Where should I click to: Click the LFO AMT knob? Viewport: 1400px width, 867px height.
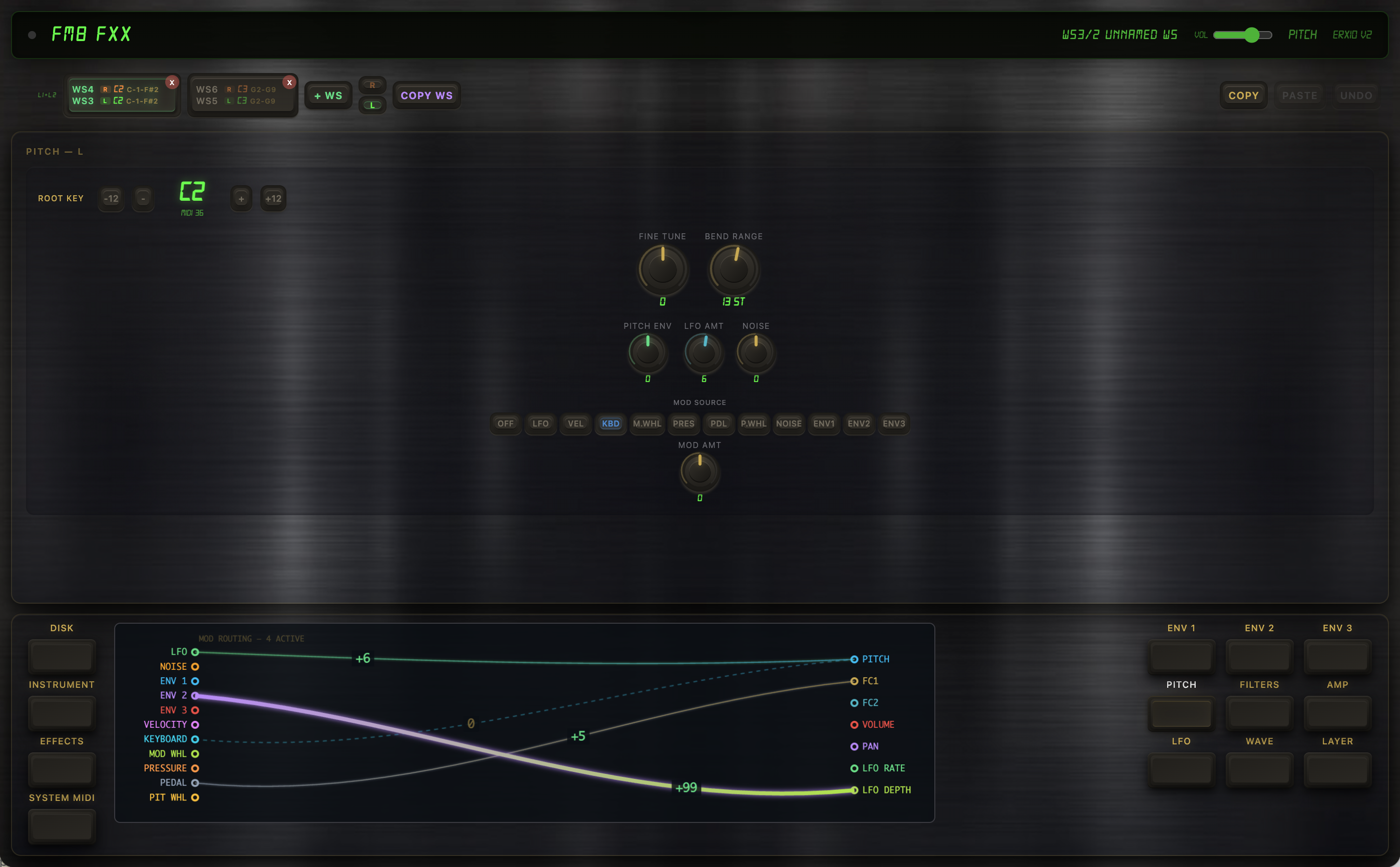704,352
